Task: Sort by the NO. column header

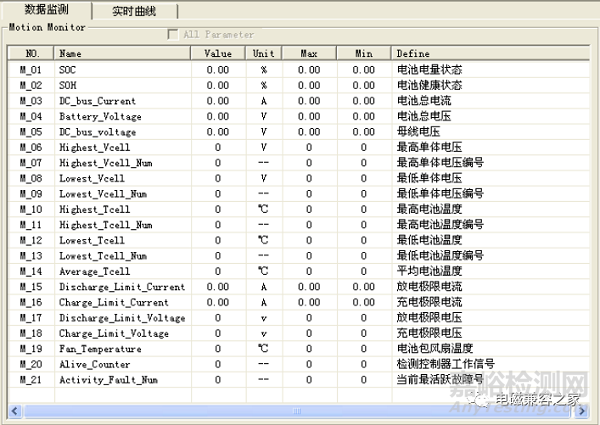Action: click(32, 53)
